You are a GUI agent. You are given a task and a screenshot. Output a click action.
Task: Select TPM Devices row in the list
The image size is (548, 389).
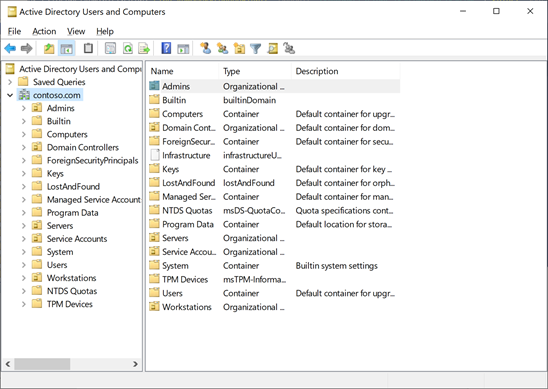tap(273, 279)
